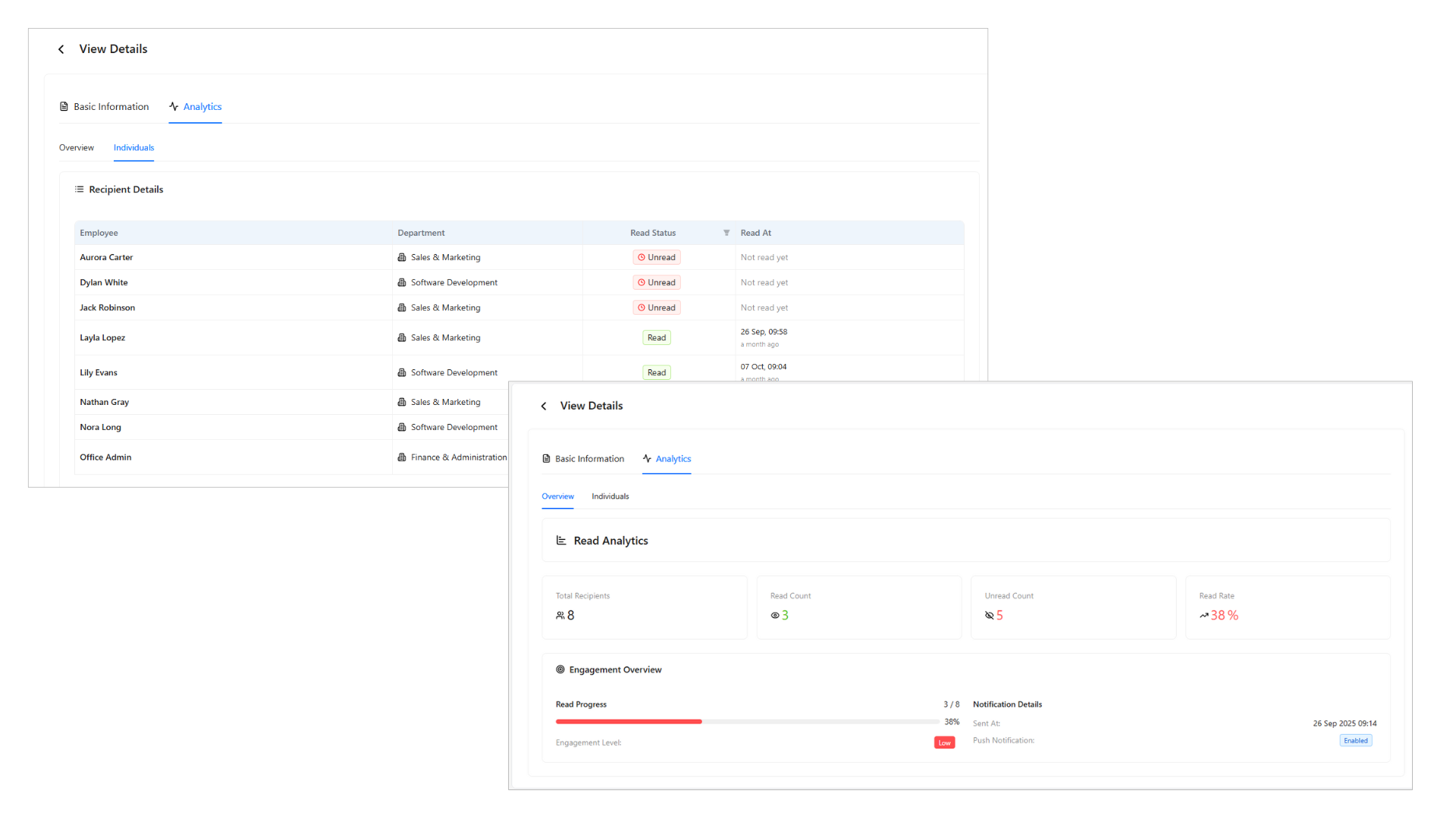
Task: Click the Enabled push notification badge
Action: point(1355,741)
